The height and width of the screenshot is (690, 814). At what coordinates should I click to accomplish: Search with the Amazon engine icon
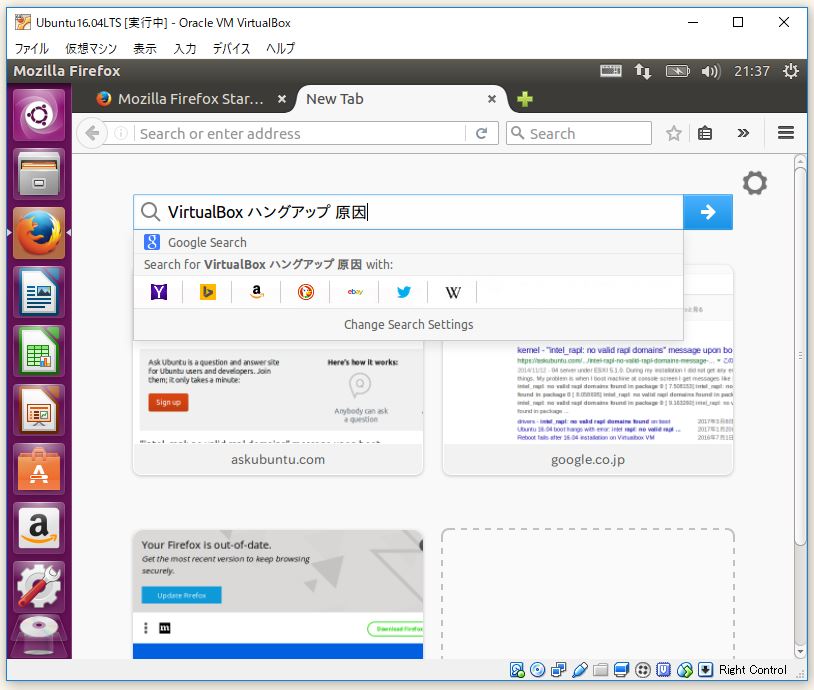click(x=256, y=292)
